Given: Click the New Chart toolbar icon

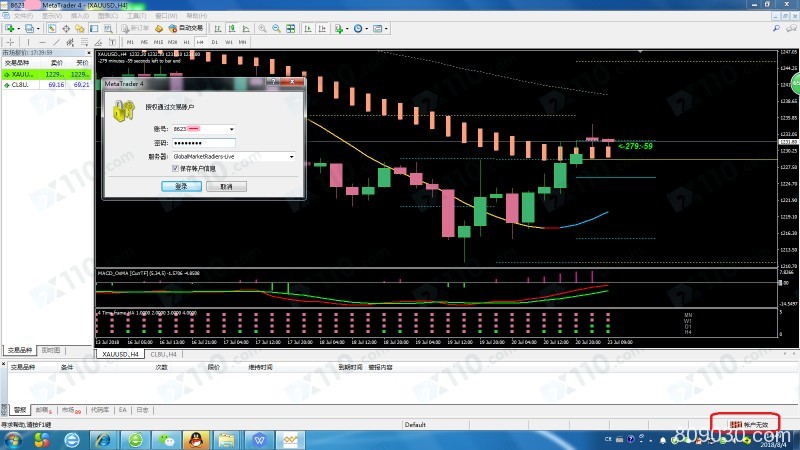Looking at the screenshot, I should tap(9, 29).
